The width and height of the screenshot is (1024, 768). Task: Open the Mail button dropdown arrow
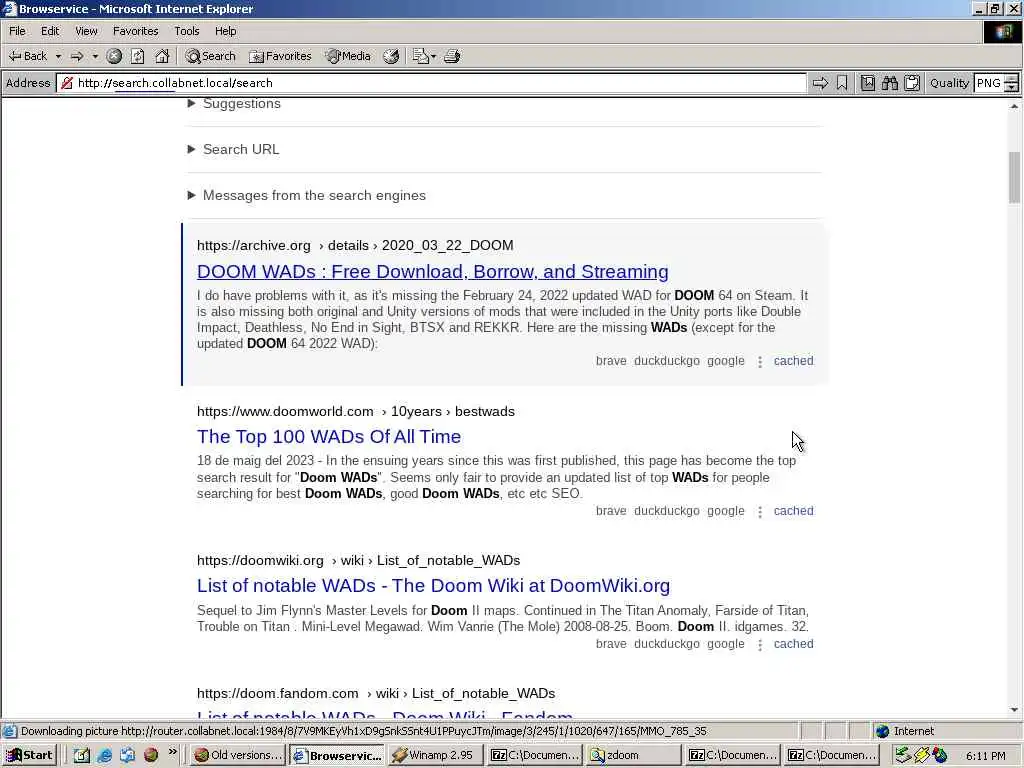(x=433, y=56)
